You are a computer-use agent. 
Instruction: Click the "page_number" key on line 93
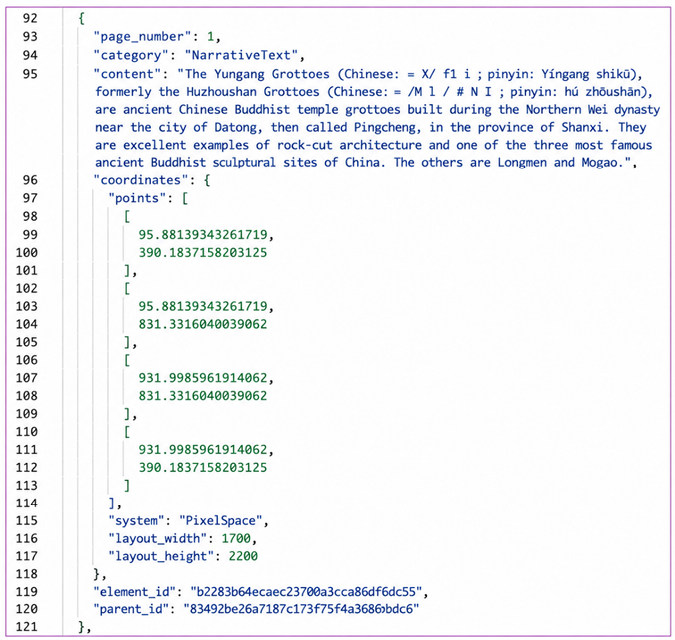pos(142,37)
